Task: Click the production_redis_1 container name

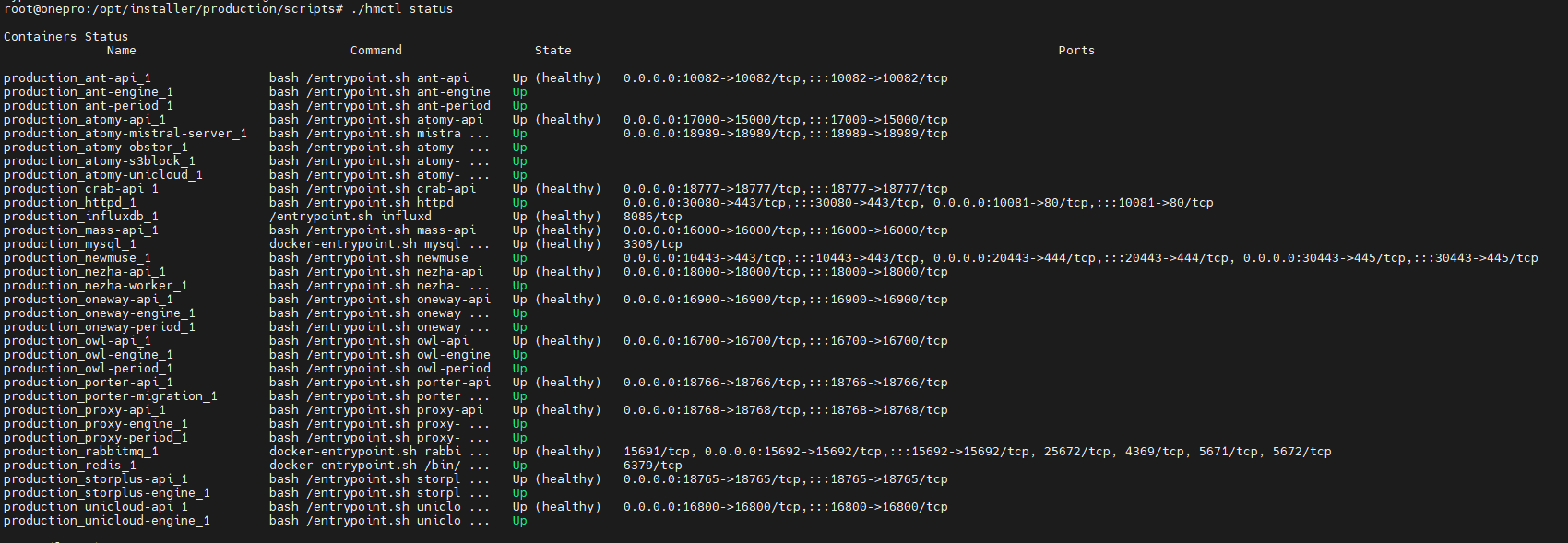Action: 70,466
